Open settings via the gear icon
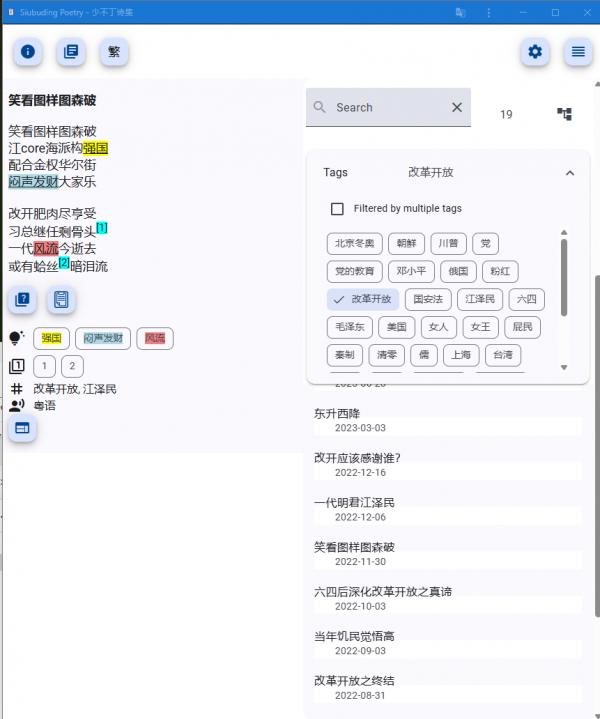Image resolution: width=600 pixels, height=719 pixels. [535, 52]
